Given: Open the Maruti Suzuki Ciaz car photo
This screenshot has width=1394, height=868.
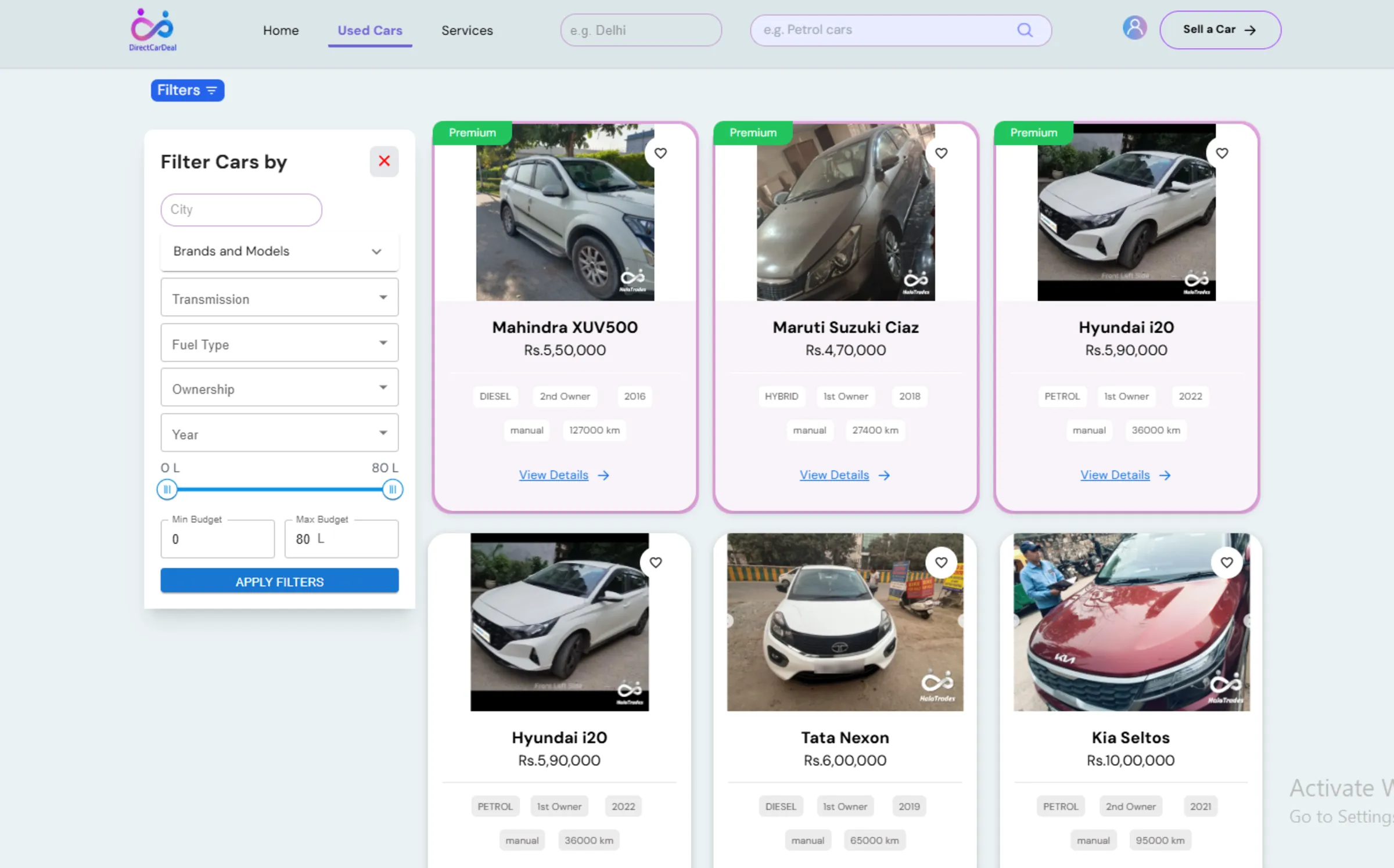Looking at the screenshot, I should (846, 212).
